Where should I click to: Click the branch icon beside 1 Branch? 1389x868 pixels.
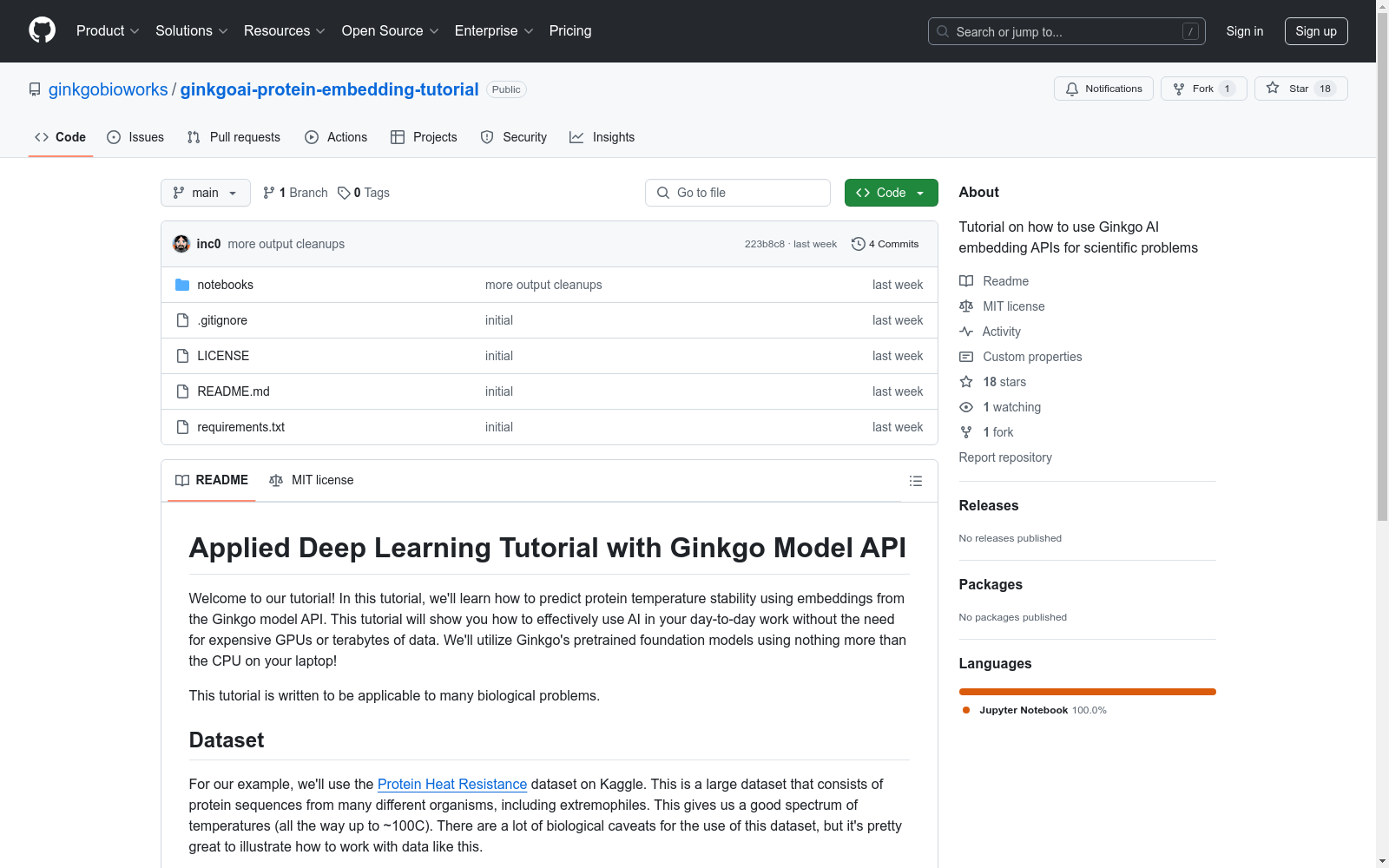269,193
